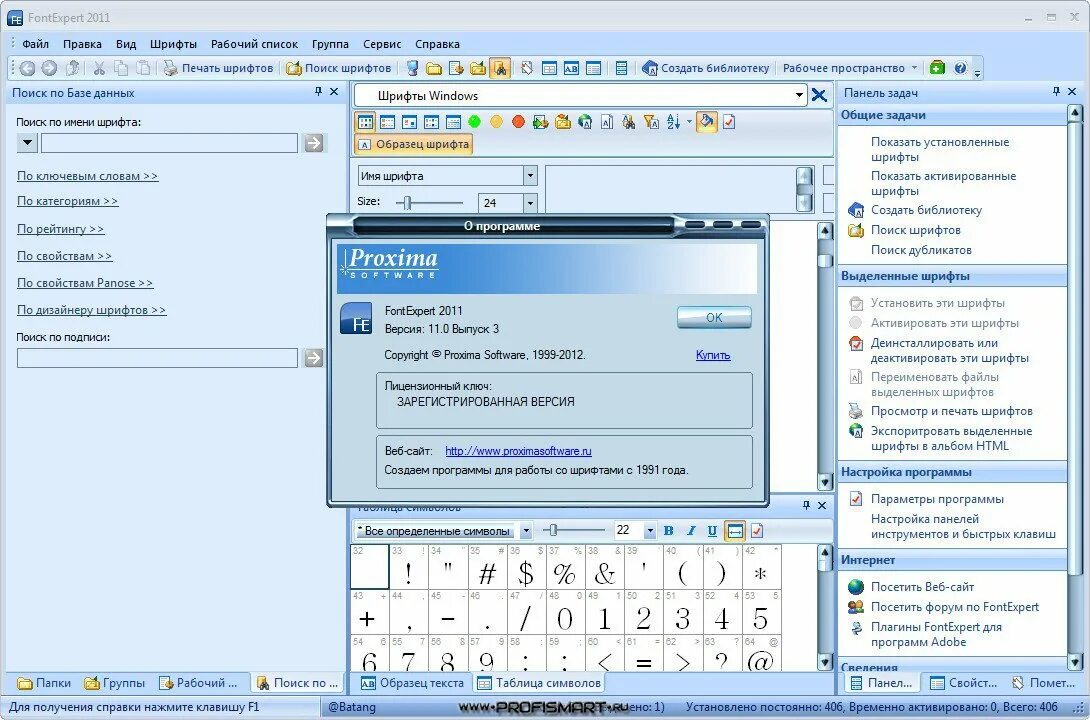Open the Сервис menu

[x=382, y=44]
